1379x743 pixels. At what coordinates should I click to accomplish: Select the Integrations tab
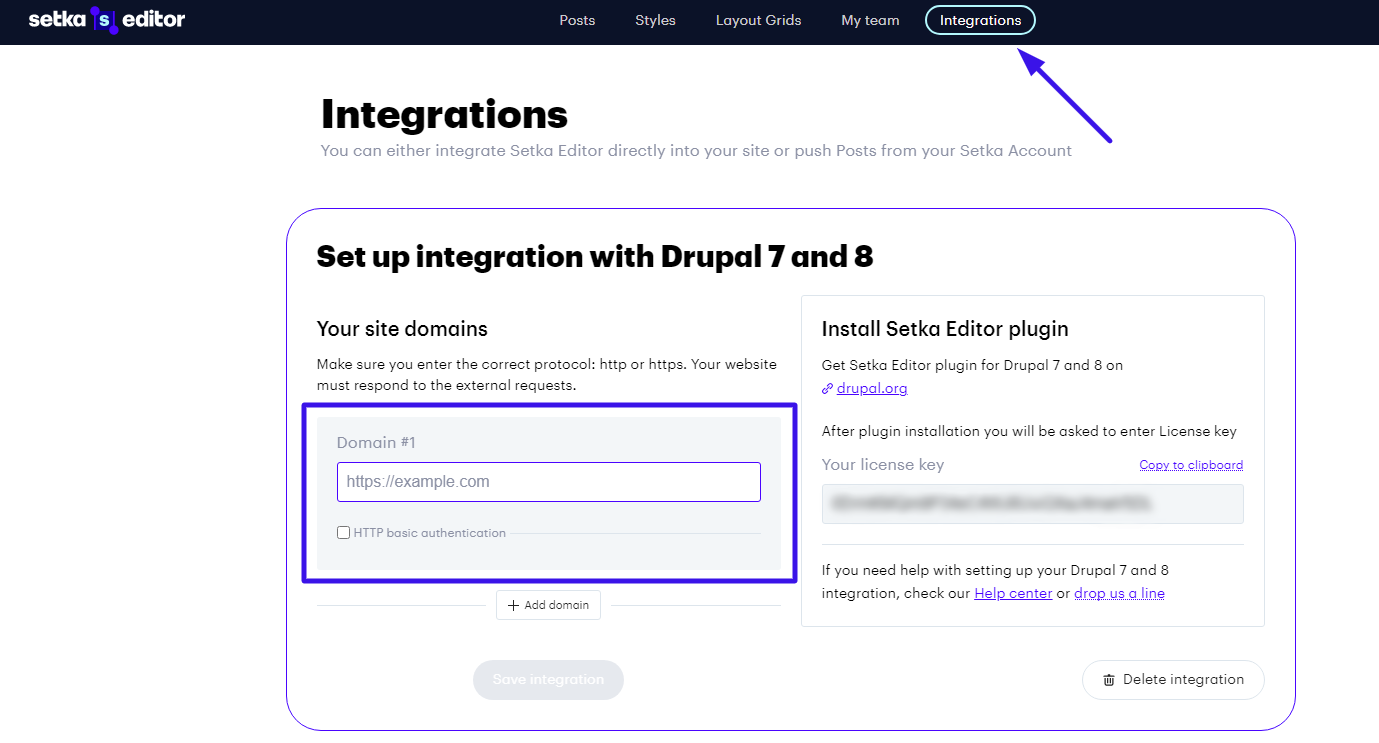tap(980, 20)
